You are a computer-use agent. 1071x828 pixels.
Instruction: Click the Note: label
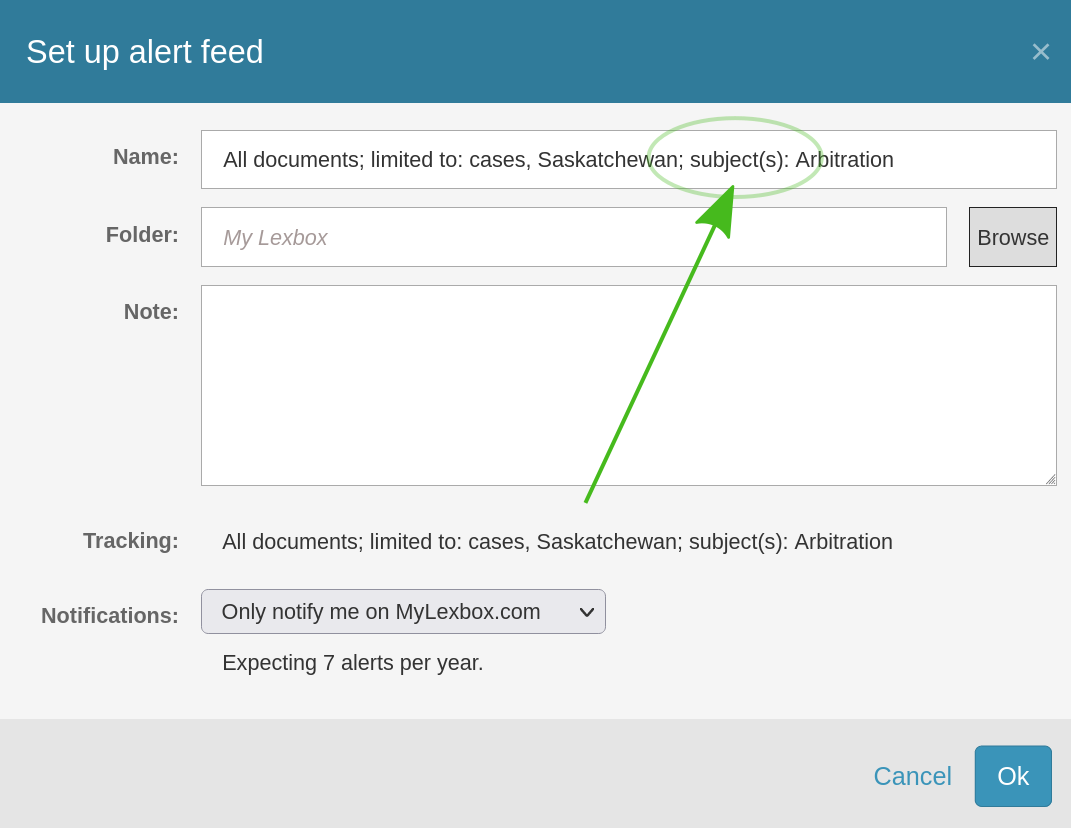coord(151,312)
